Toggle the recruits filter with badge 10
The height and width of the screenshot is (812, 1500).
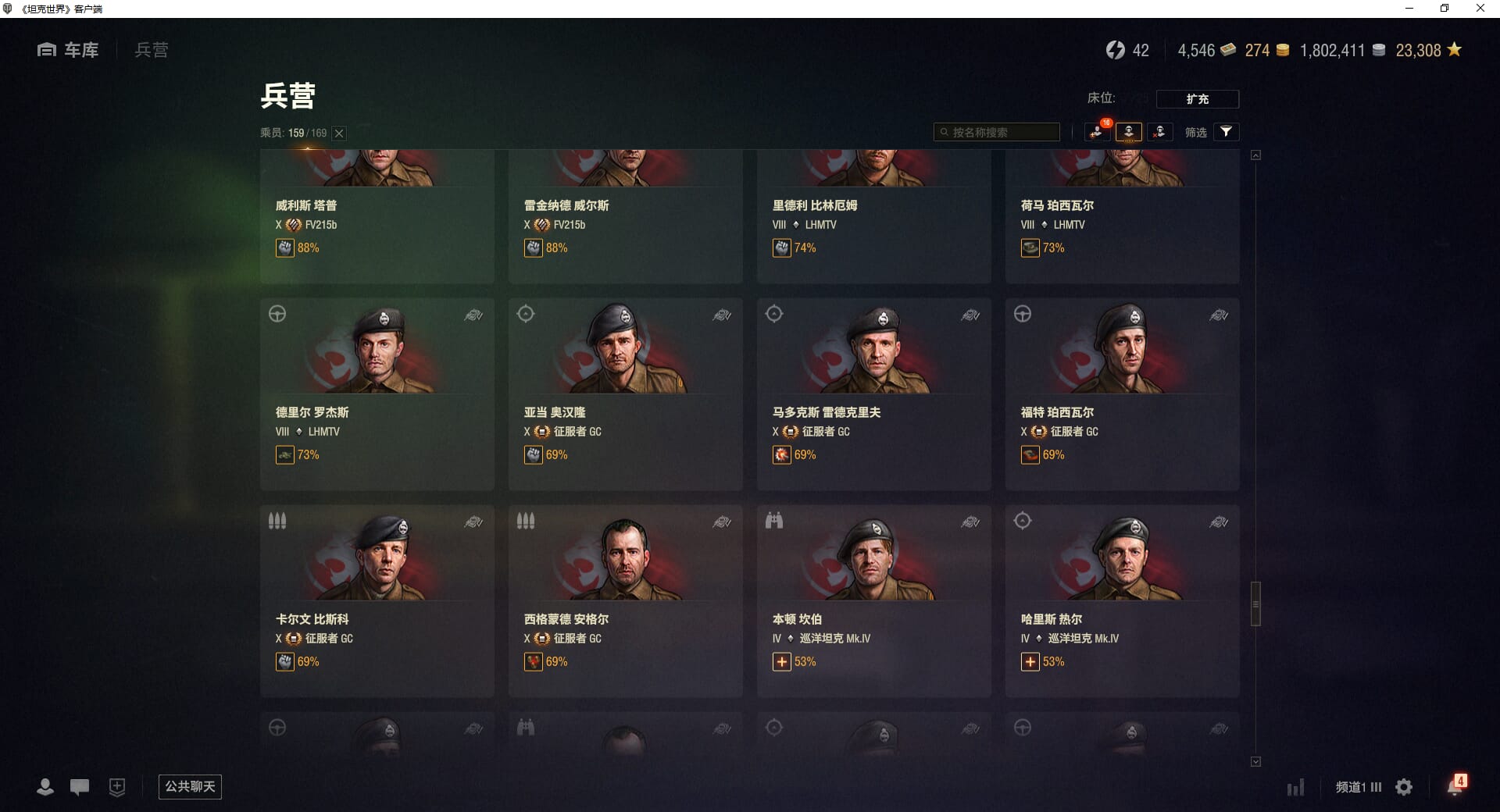(x=1098, y=131)
